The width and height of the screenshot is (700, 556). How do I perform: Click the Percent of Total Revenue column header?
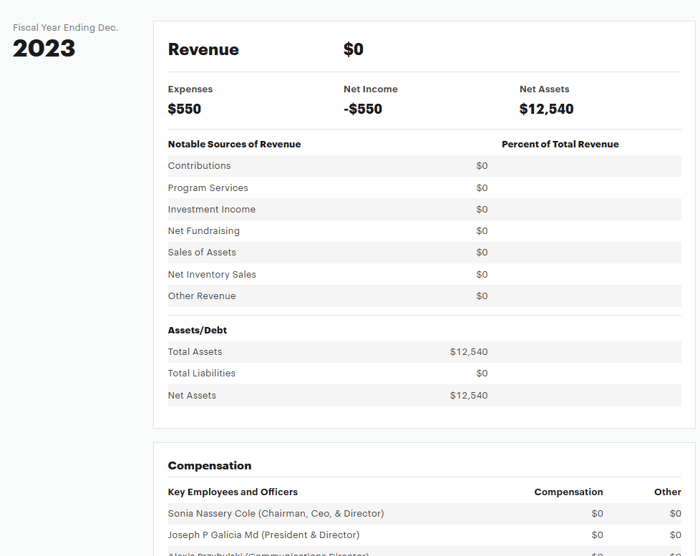coord(560,144)
